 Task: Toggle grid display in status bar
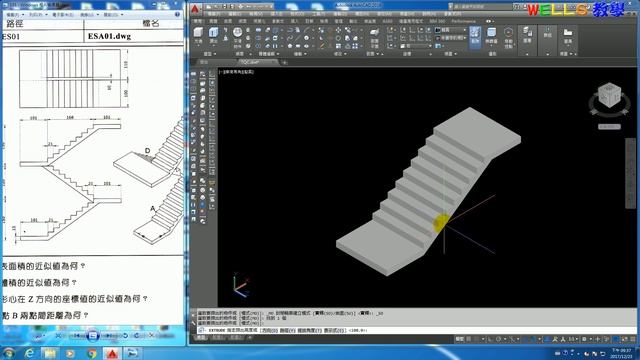pos(469,339)
